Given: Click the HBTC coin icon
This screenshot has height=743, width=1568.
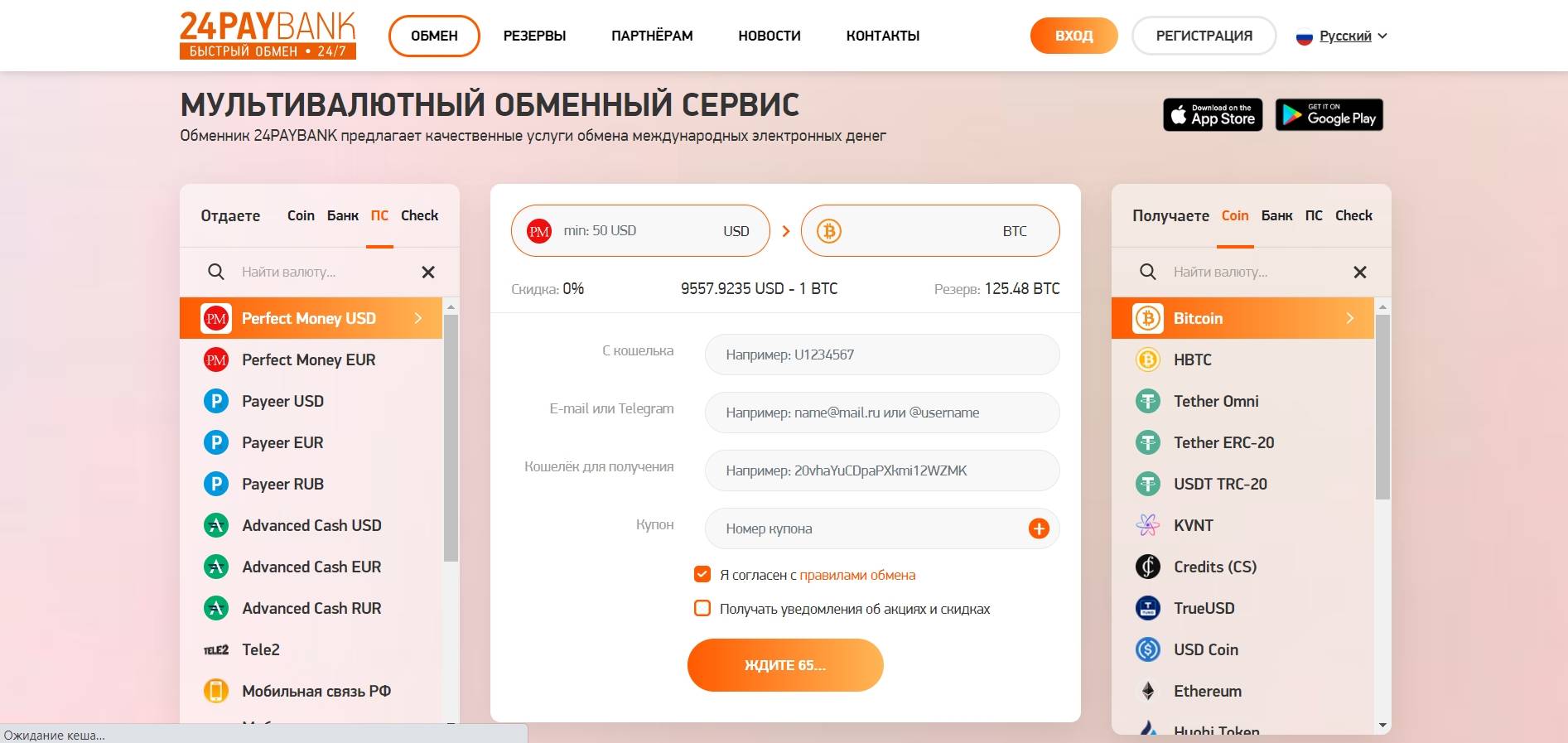Looking at the screenshot, I should 1148,359.
